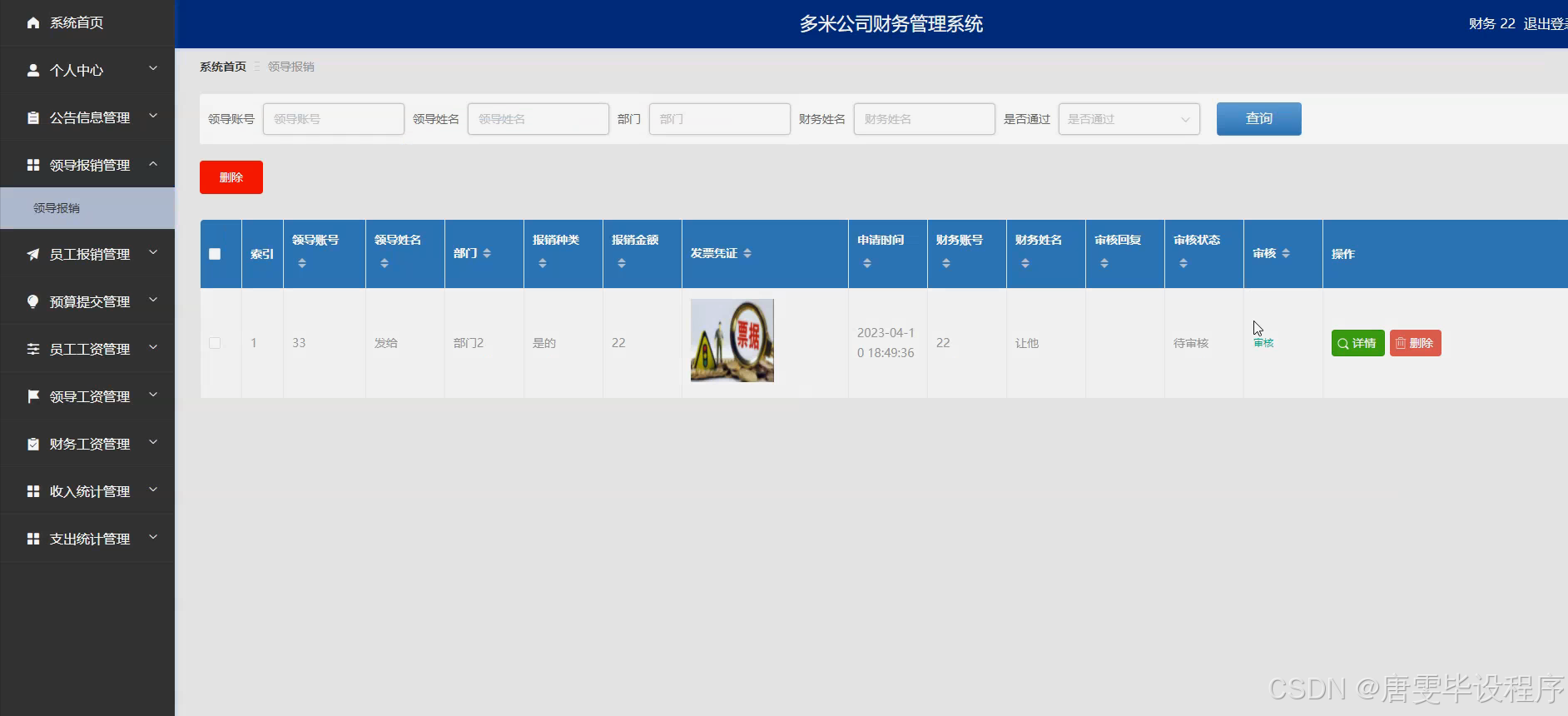This screenshot has height=716, width=1568.
Task: Open 预算提交管理 menu
Action: 87,301
